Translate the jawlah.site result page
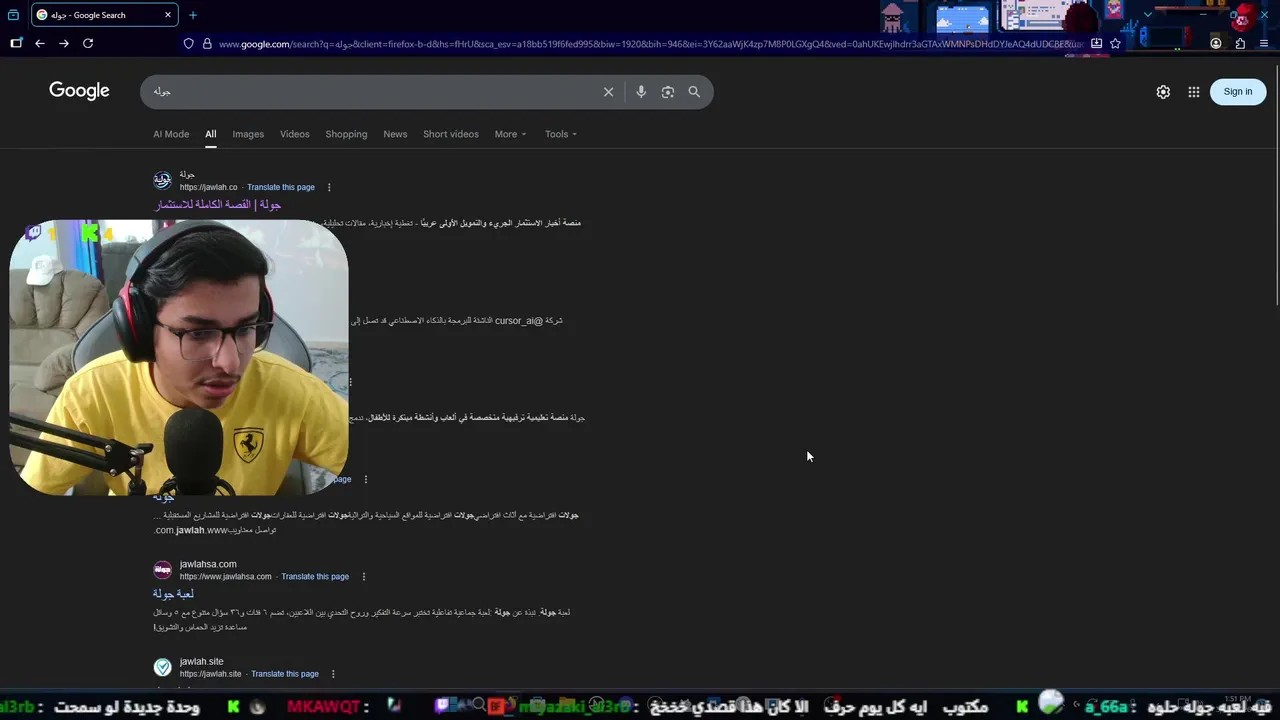 point(285,674)
